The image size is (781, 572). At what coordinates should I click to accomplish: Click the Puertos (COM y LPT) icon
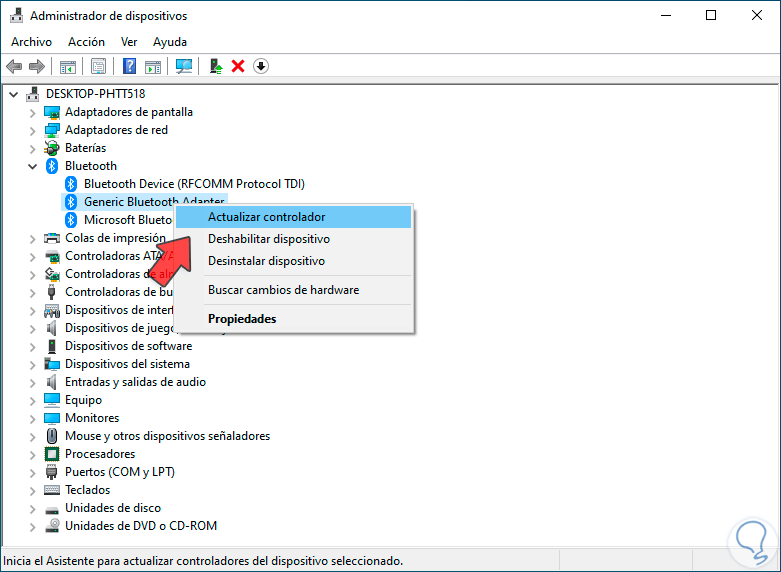[x=51, y=472]
